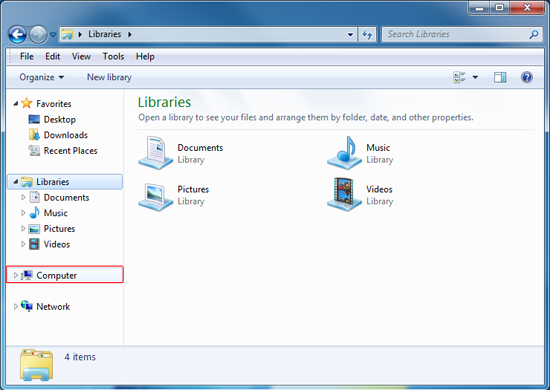Expand Documents in the sidebar tree
550x390 pixels.
point(23,197)
